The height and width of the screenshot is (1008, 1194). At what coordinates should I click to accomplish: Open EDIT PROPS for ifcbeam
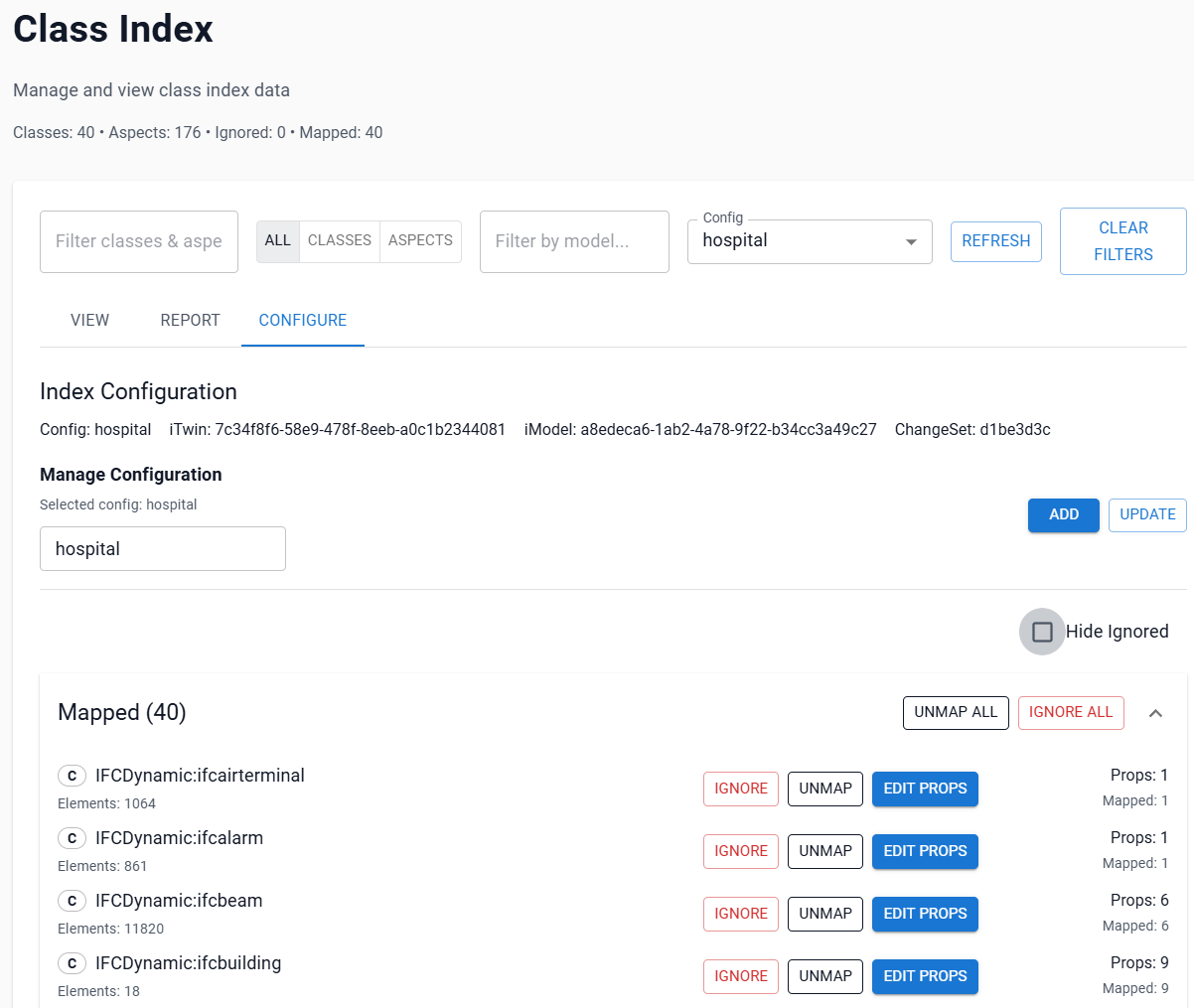point(925,914)
